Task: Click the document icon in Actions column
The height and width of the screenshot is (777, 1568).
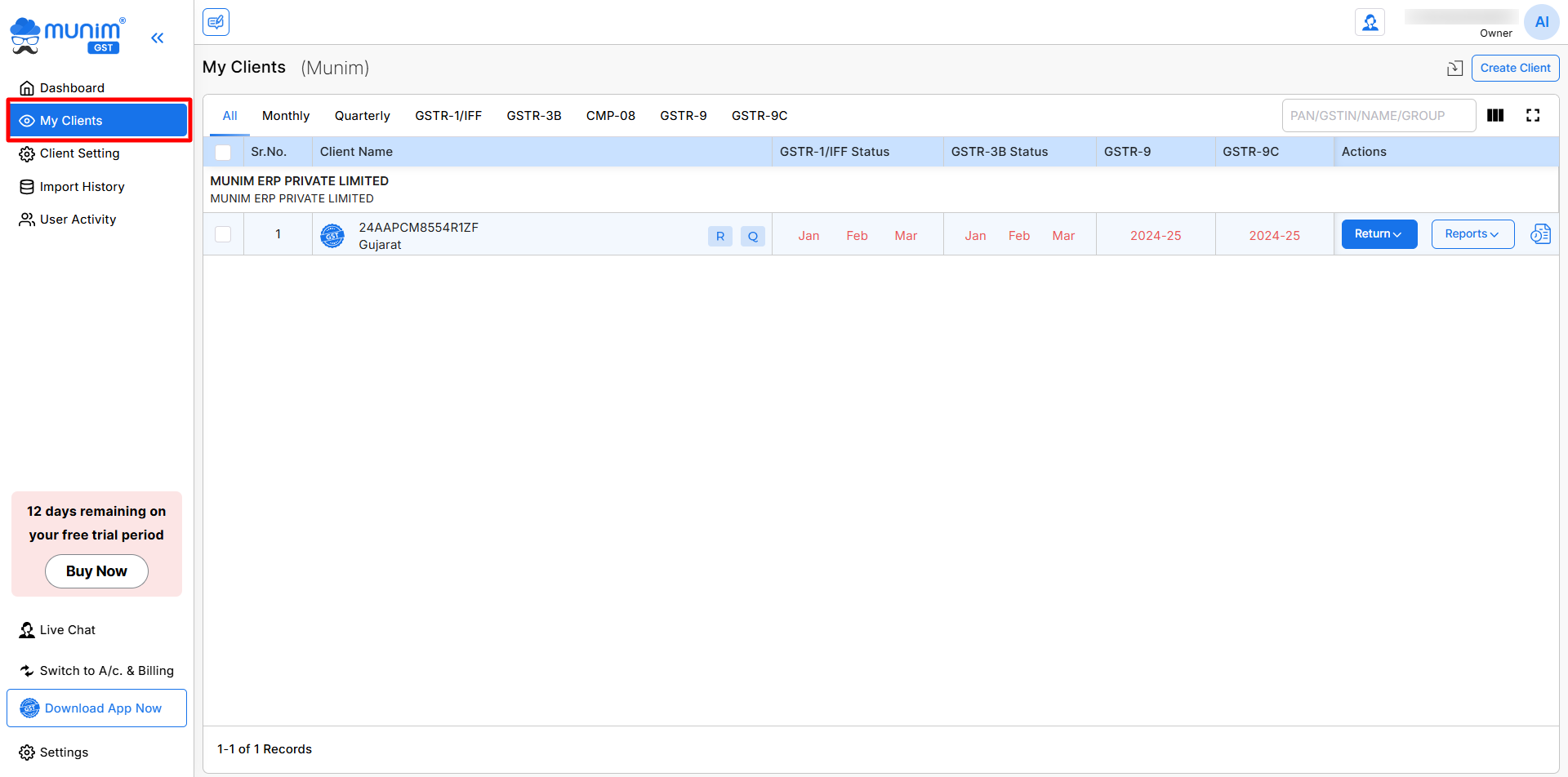Action: click(1540, 234)
